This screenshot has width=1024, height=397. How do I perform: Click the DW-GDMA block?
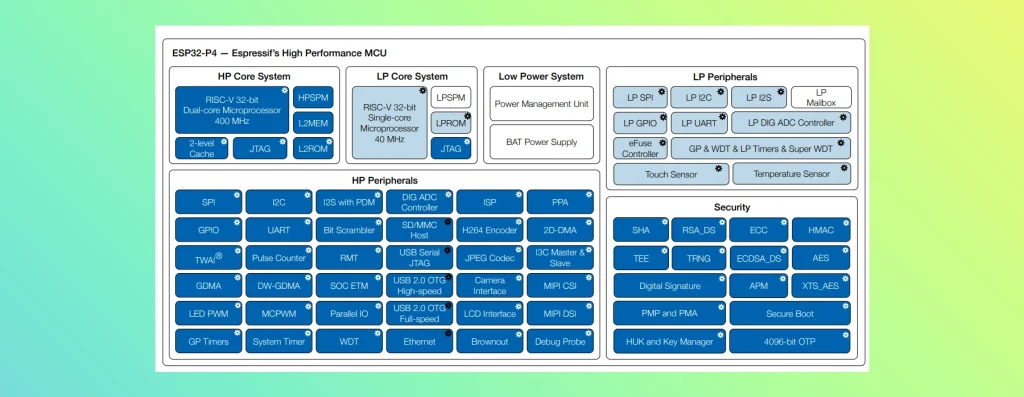[x=279, y=285]
